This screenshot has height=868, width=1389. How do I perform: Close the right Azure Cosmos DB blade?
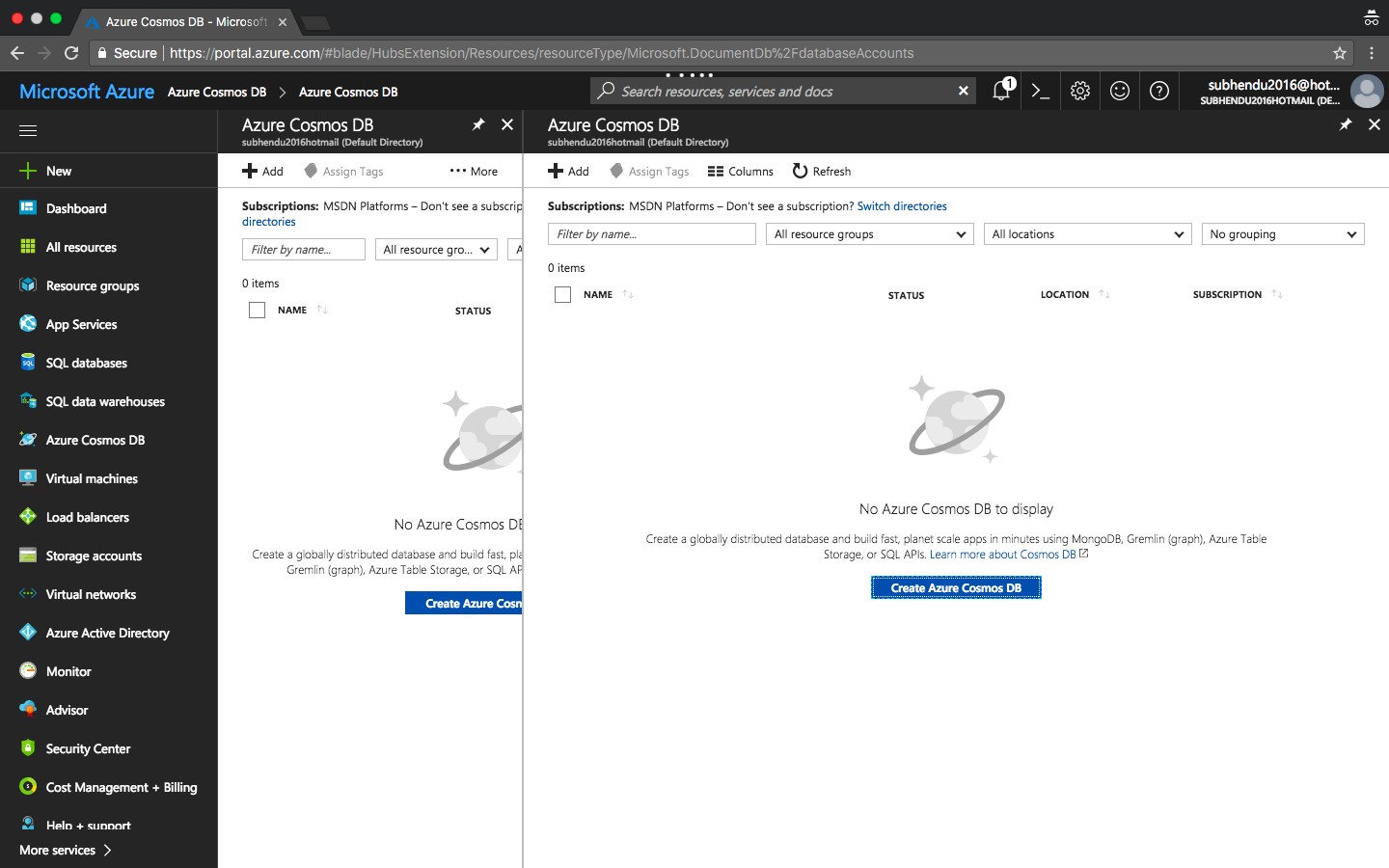tap(1375, 124)
